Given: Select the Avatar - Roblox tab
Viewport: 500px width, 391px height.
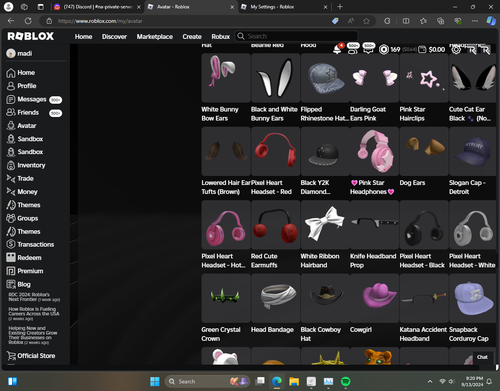Looking at the screenshot, I should (x=191, y=7).
